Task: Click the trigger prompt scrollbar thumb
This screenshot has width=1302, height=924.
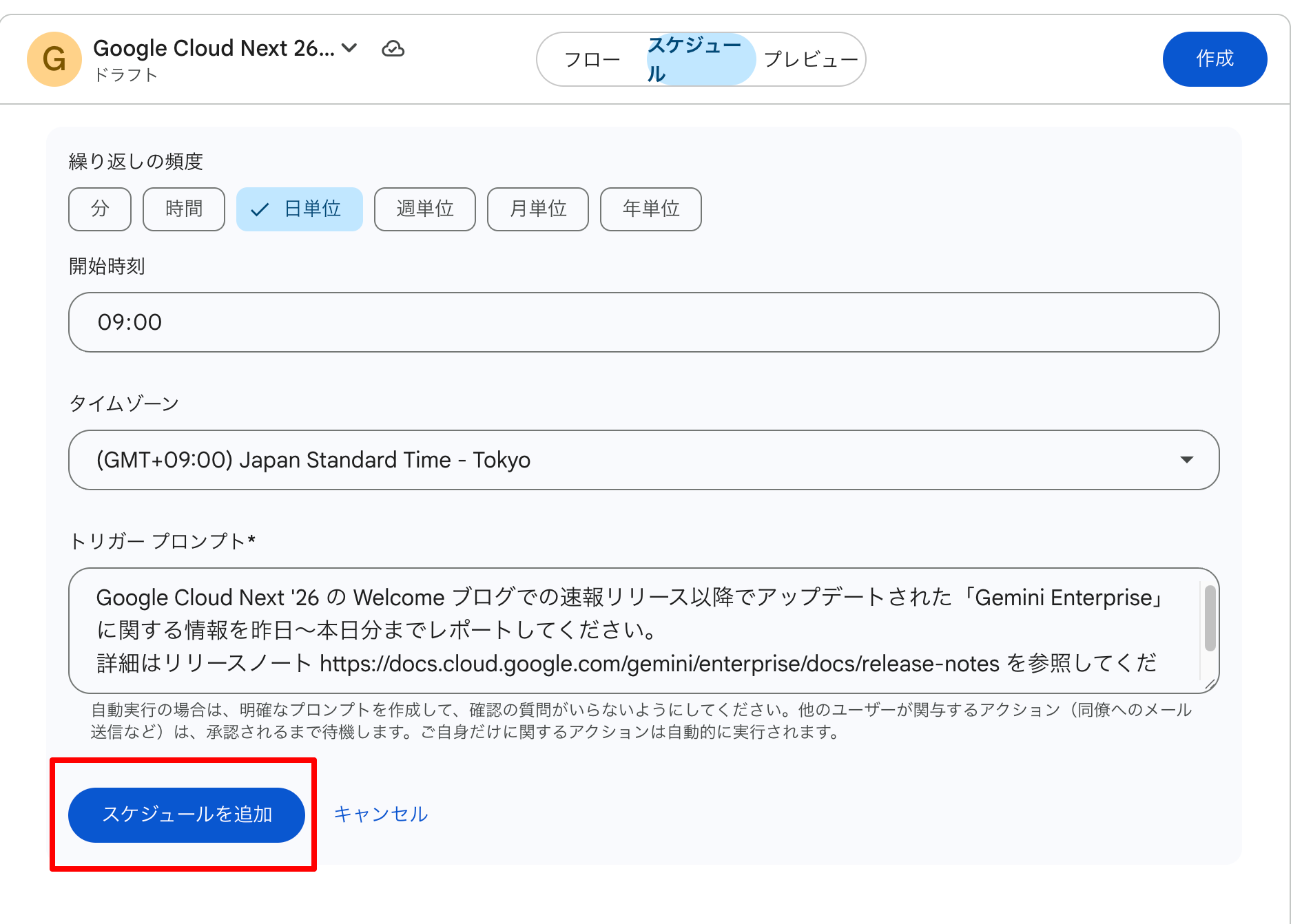Action: [1210, 618]
